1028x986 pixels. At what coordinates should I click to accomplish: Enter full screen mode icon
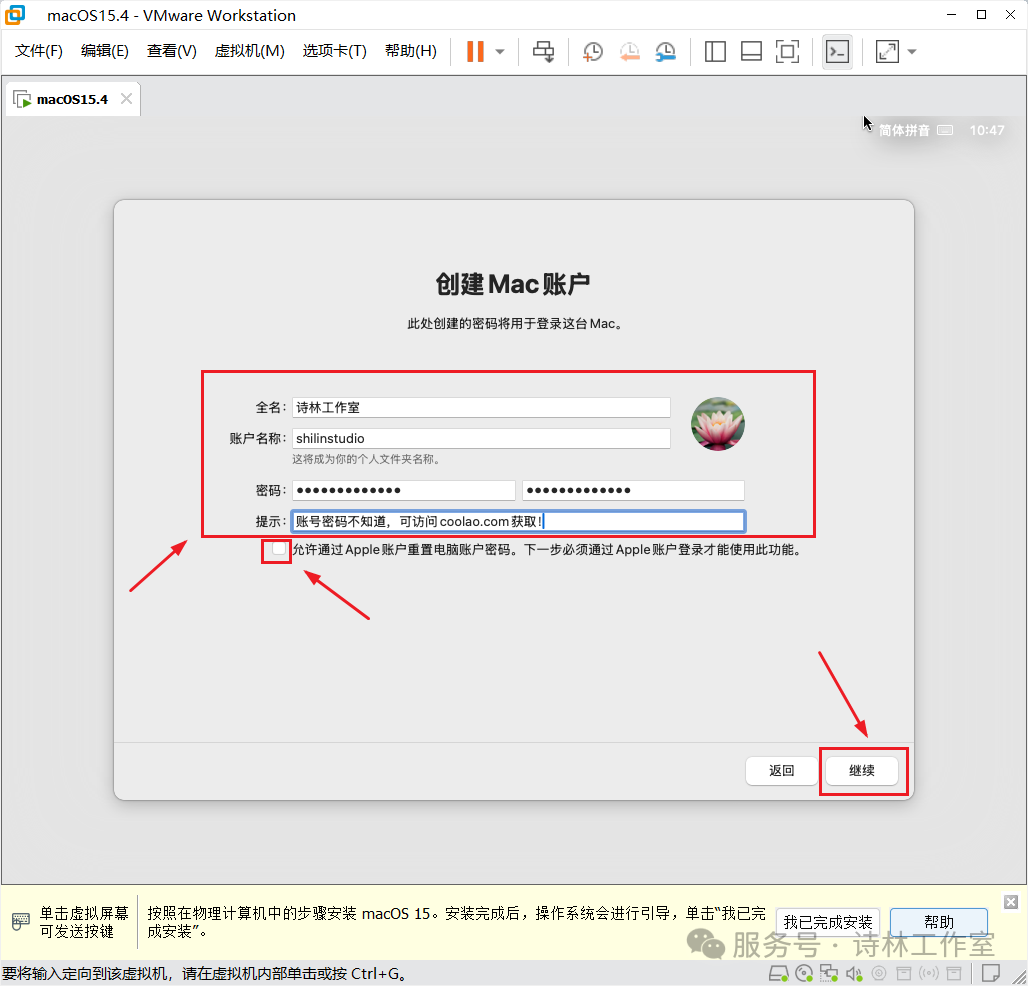point(787,51)
